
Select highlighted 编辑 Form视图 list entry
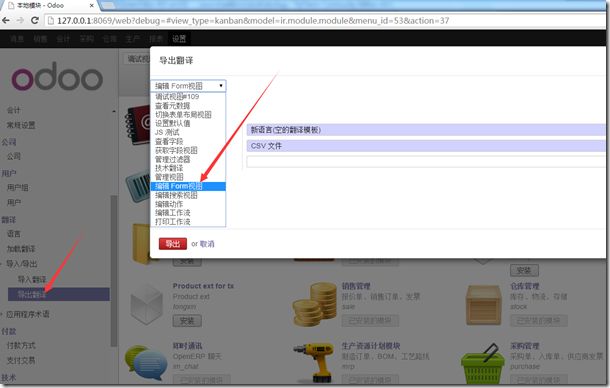pyautogui.click(x=188, y=186)
